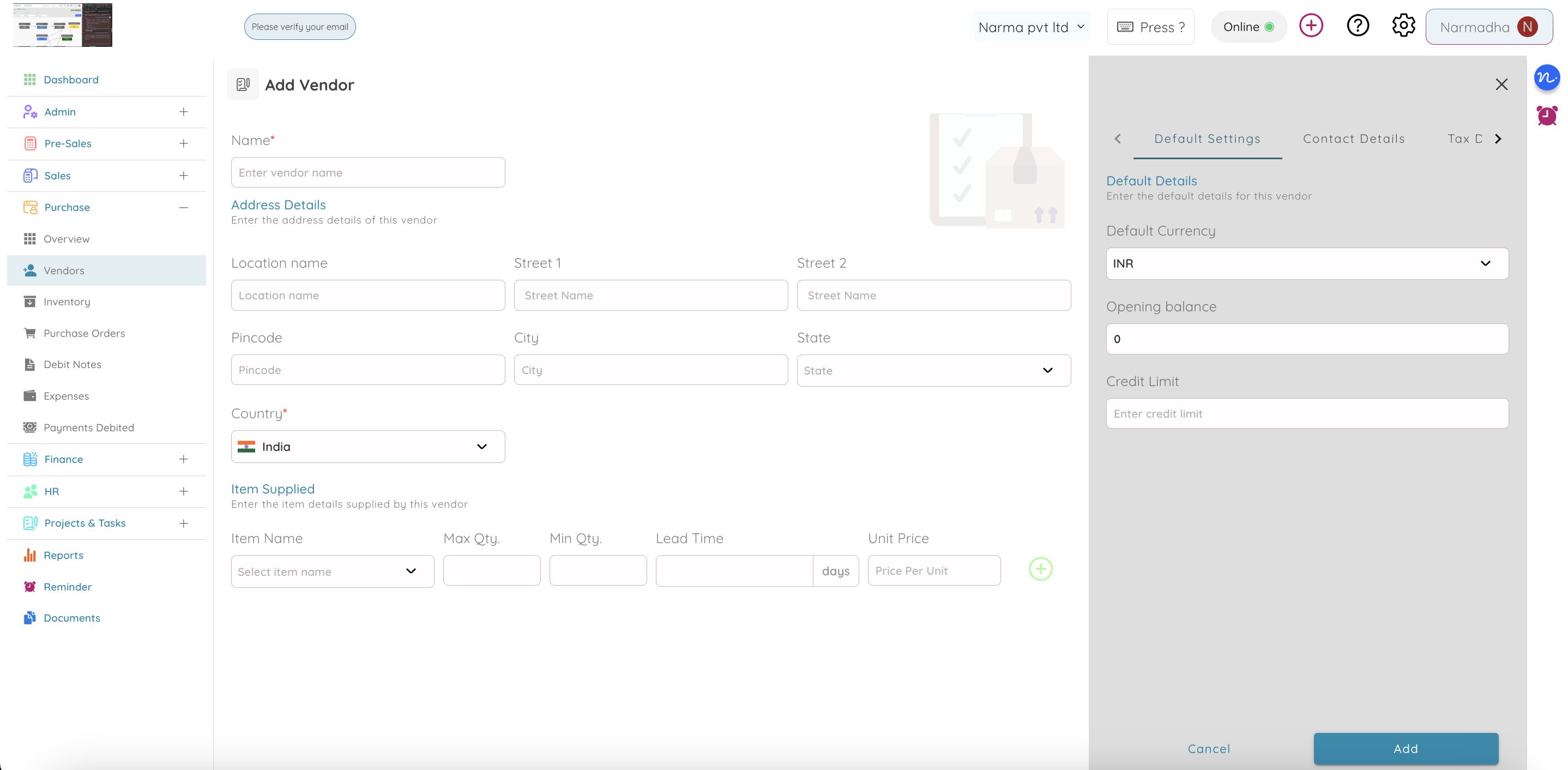Image resolution: width=1568 pixels, height=770 pixels.
Task: Open the Country dropdown showing India
Action: [367, 446]
